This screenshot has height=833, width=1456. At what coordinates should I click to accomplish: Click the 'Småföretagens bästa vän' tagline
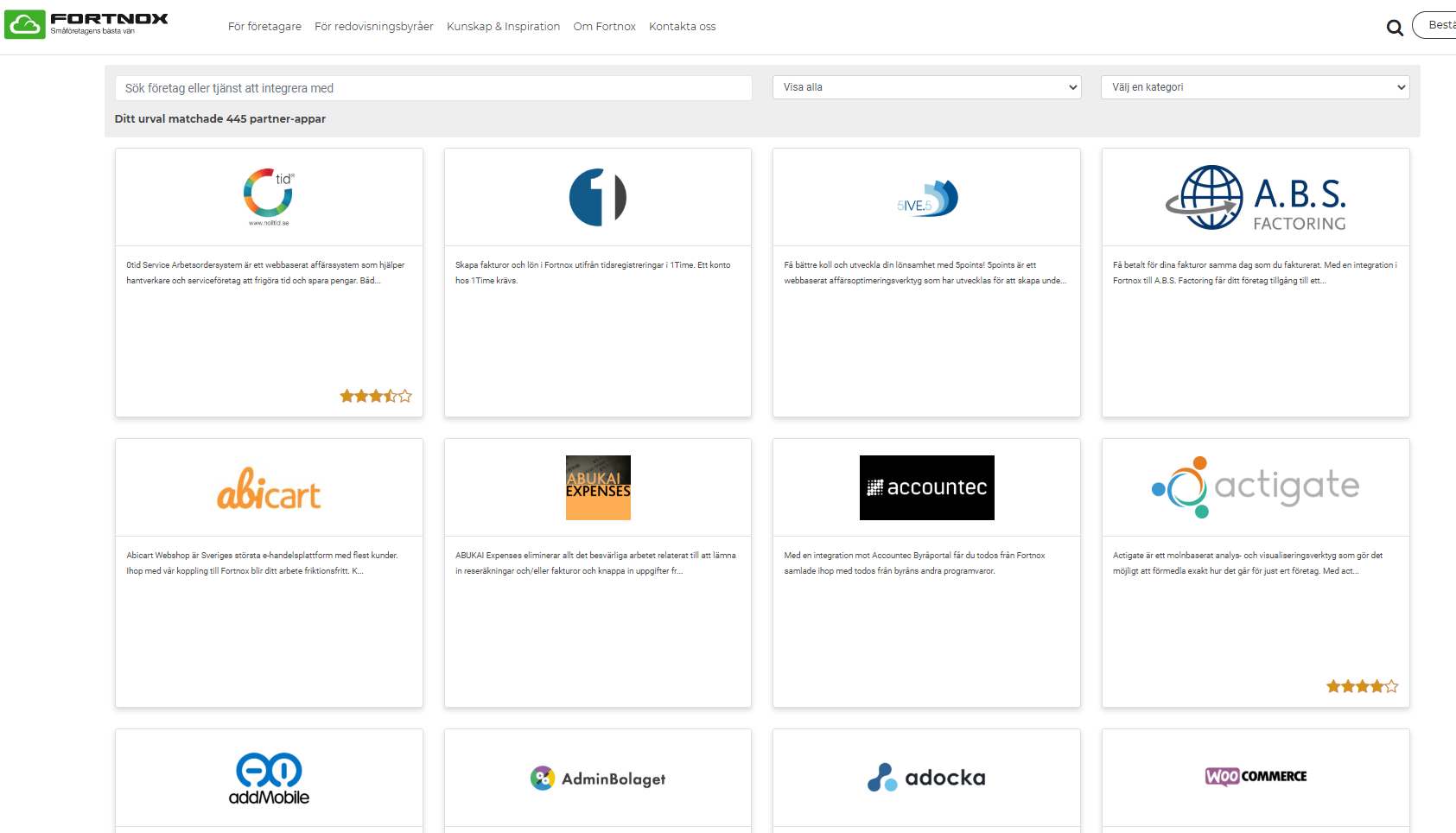tap(92, 31)
